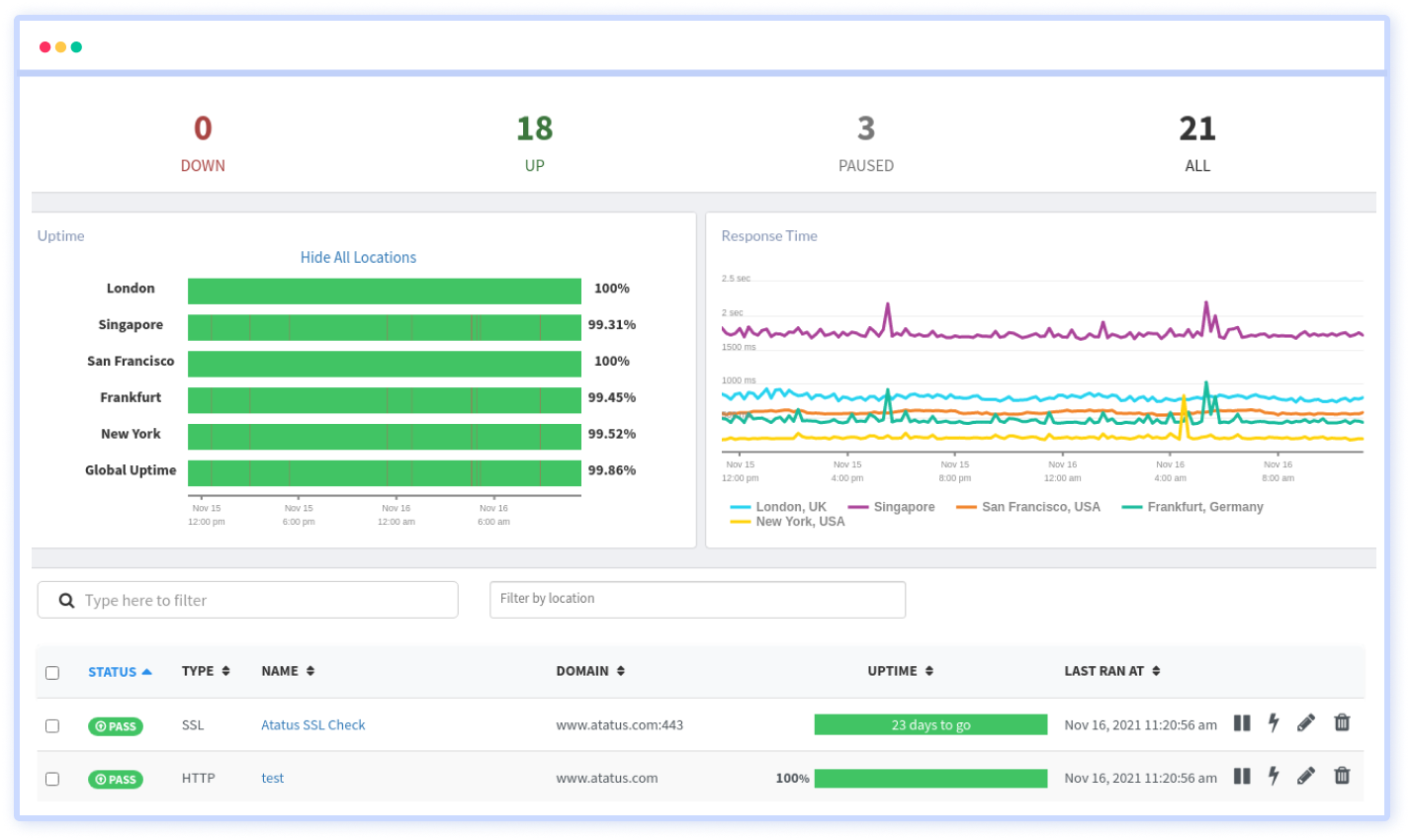Screen dimensions: 1410x840
Task: Click the Hide All Locations link
Action: [358, 257]
